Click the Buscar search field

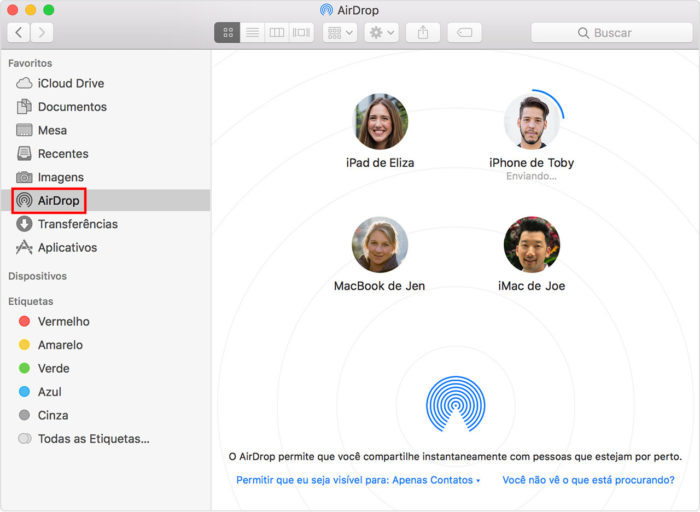click(x=612, y=33)
